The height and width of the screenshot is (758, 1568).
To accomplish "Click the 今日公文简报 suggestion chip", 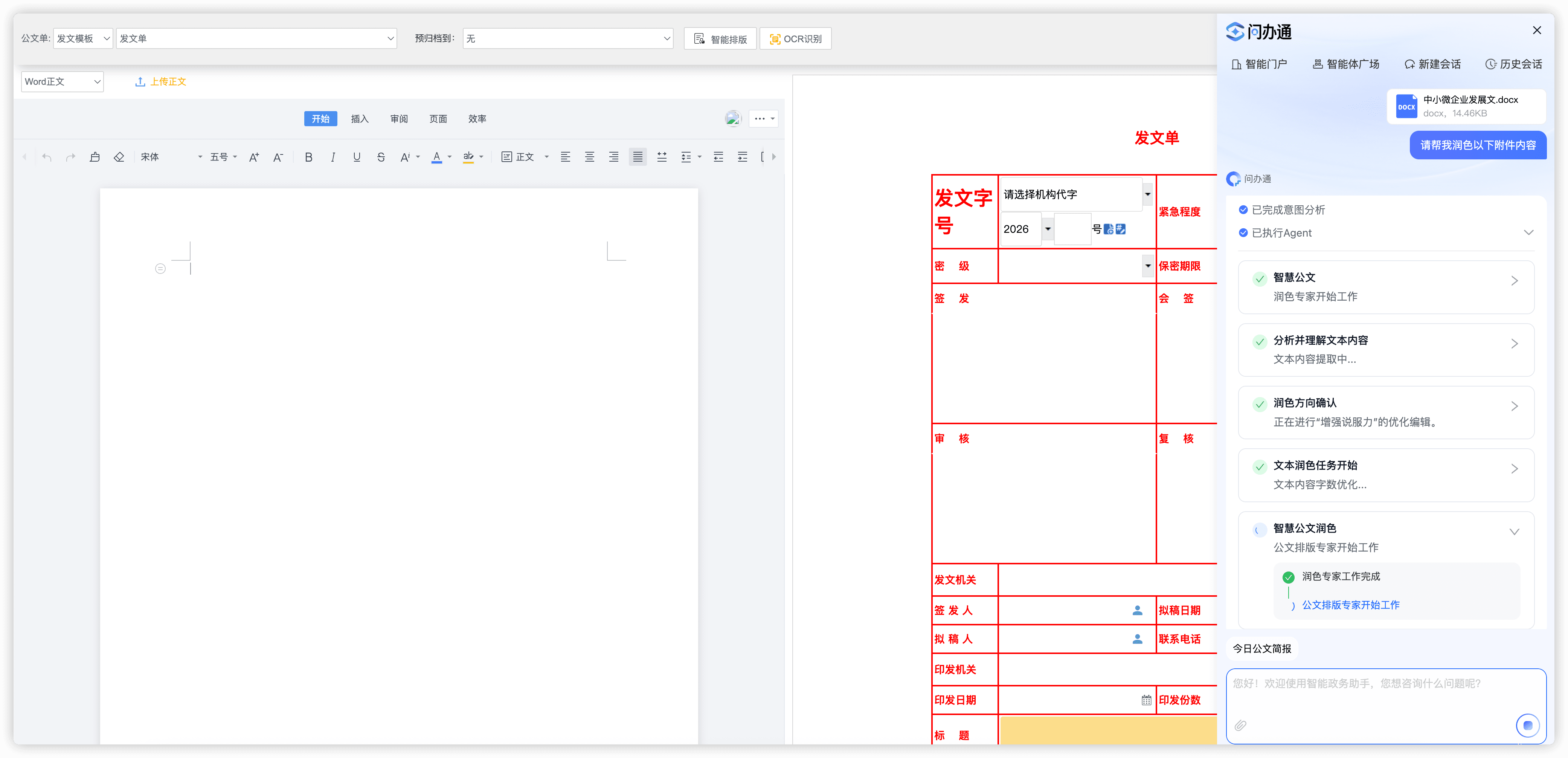I will [1262, 648].
